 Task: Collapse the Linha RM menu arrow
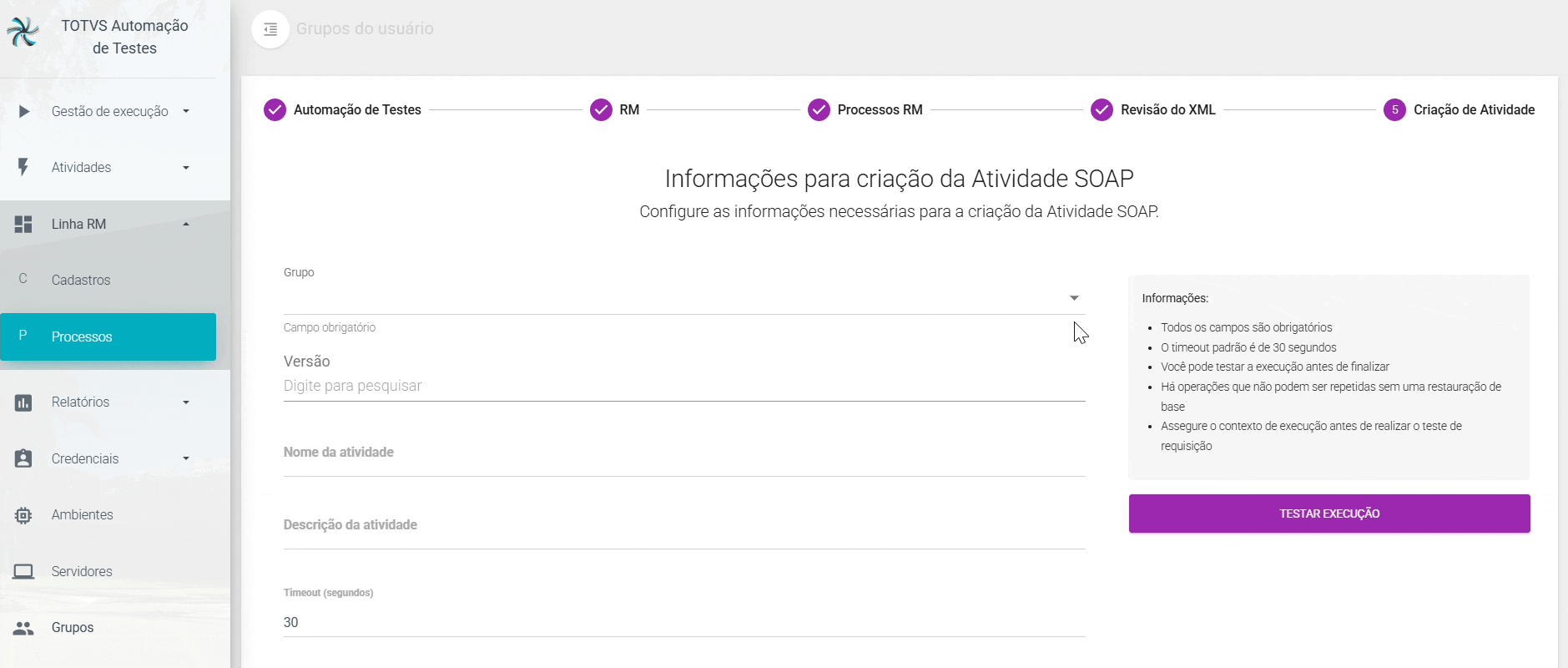pyautogui.click(x=186, y=224)
